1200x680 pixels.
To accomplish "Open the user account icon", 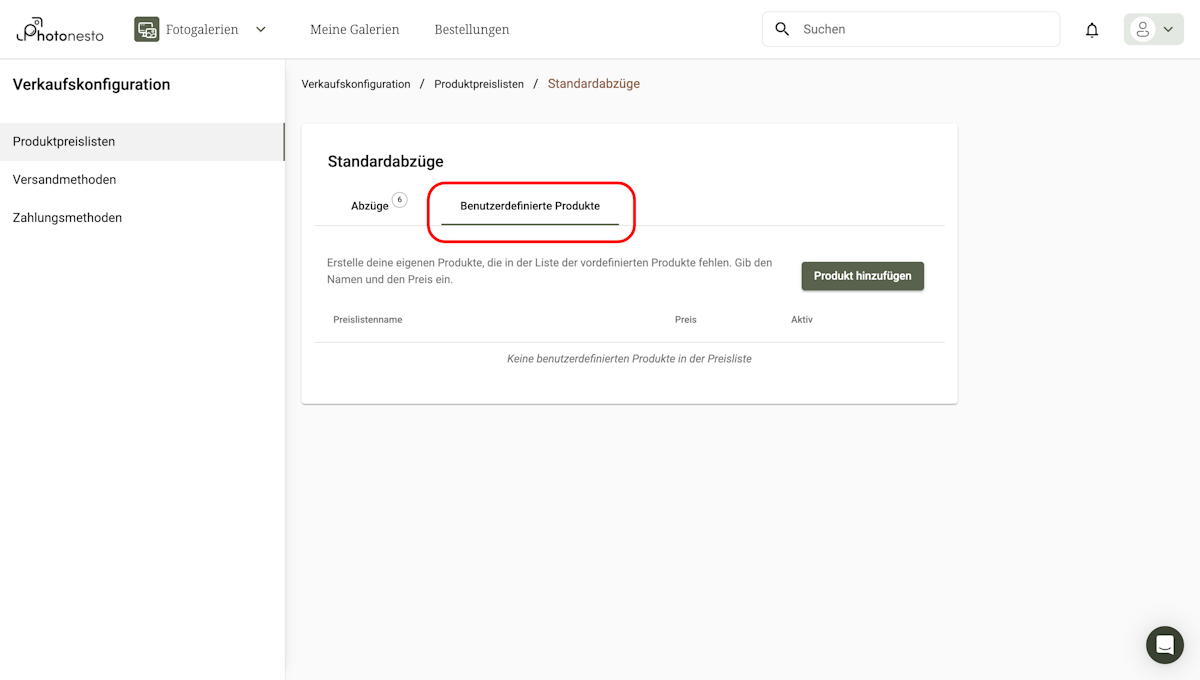I will point(1143,29).
